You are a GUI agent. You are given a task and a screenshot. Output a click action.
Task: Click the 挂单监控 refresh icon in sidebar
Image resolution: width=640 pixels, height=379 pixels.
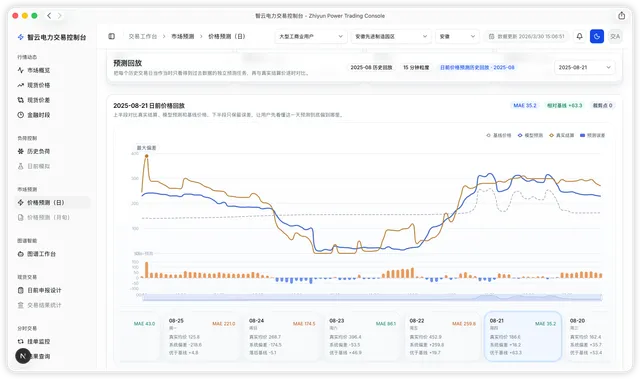tap(20, 341)
